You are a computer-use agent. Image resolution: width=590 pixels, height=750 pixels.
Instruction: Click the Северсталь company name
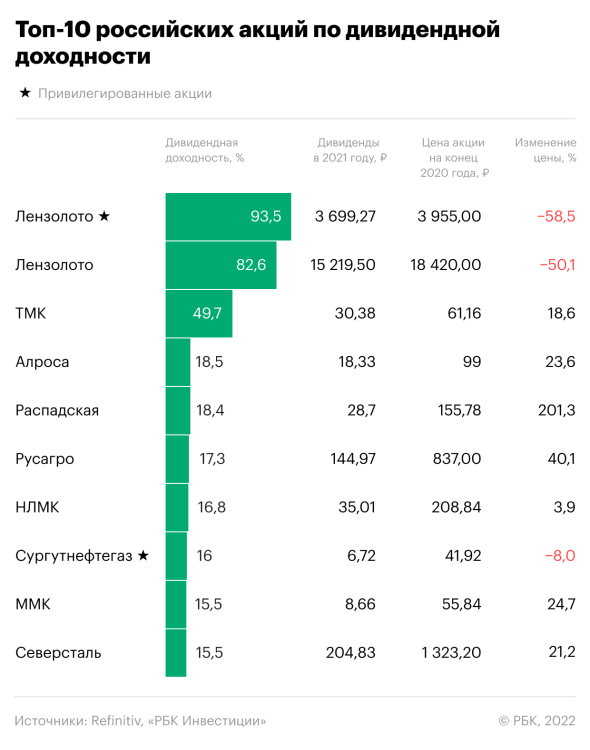[x=58, y=652]
